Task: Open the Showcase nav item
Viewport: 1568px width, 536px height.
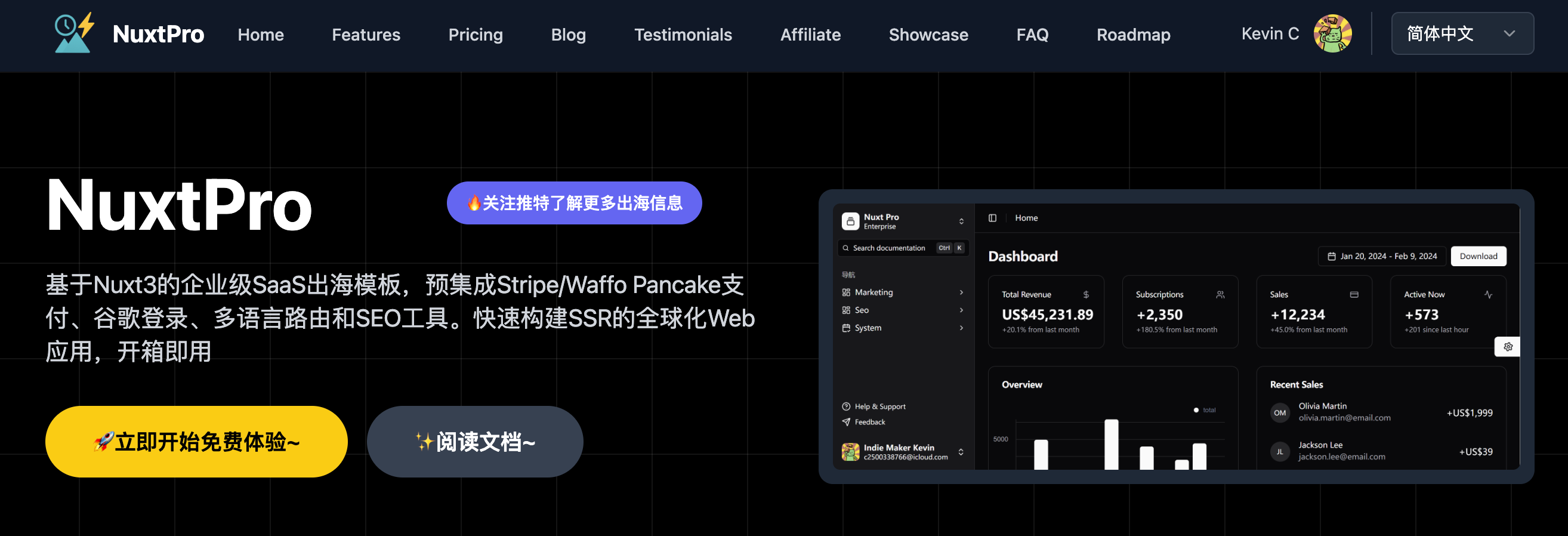Action: pos(928,35)
